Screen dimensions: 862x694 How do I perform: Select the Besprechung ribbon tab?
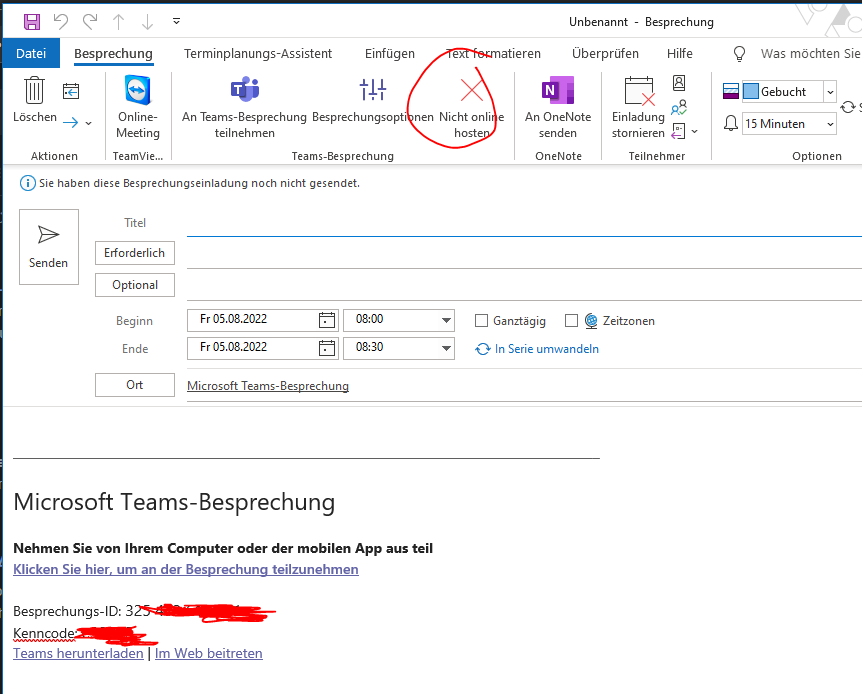113,53
